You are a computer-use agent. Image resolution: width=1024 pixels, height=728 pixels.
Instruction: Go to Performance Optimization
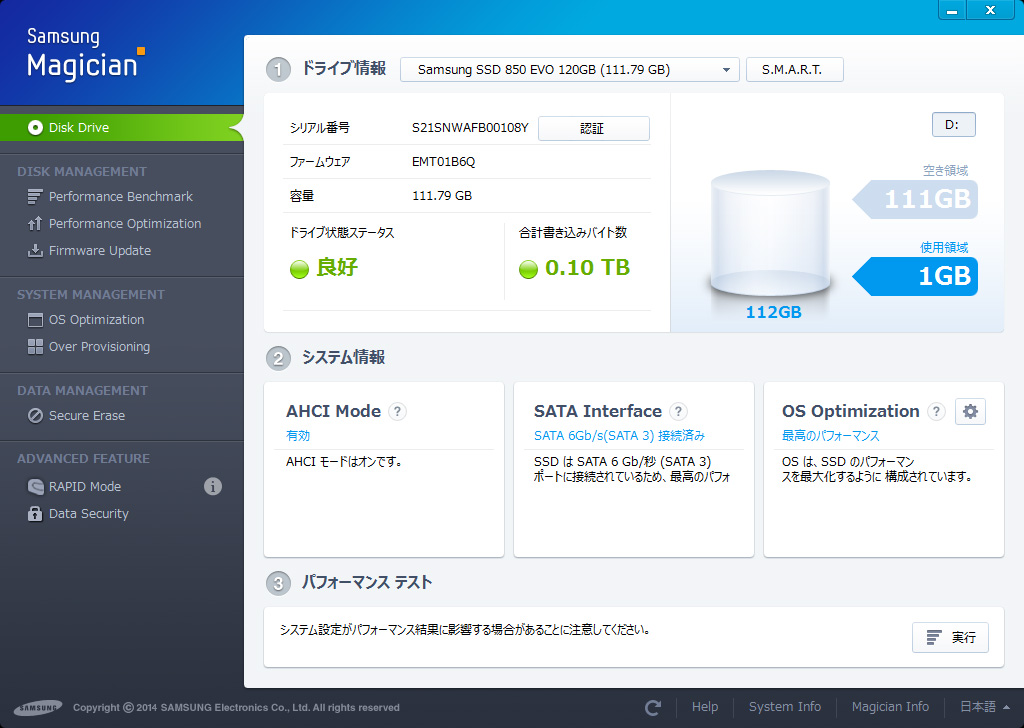125,224
